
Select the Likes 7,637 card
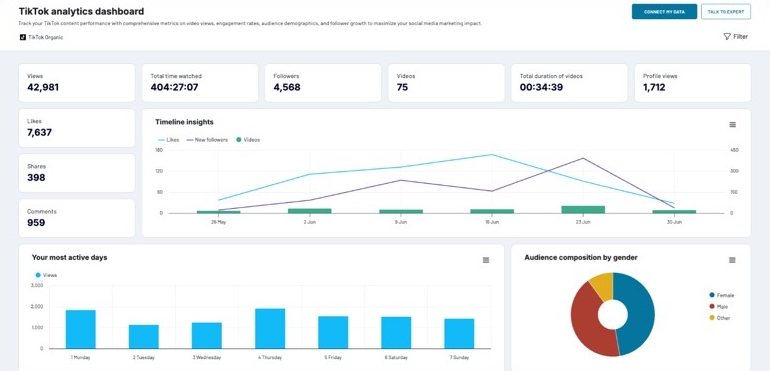point(77,128)
